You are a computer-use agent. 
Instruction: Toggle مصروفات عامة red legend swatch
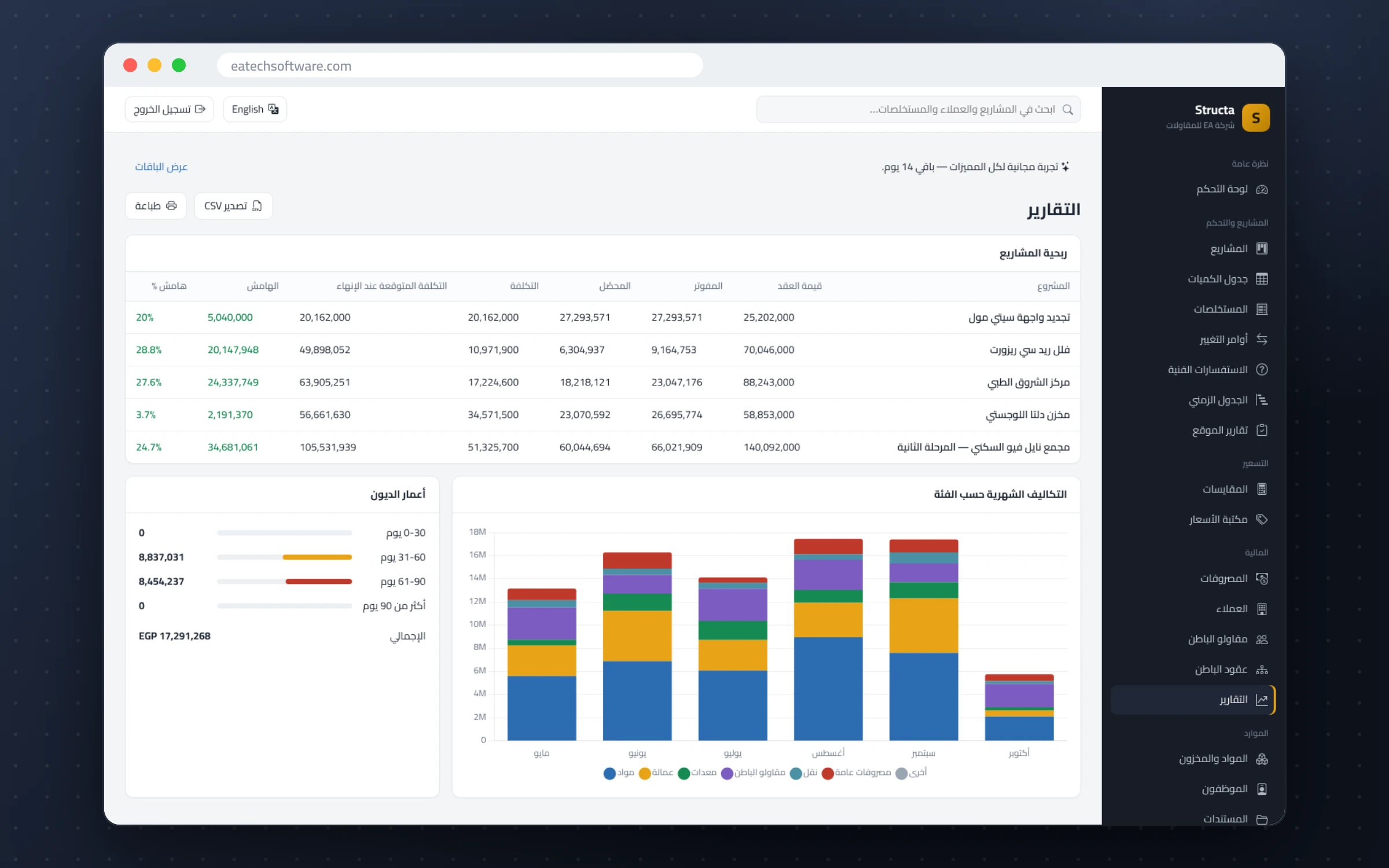click(x=828, y=773)
